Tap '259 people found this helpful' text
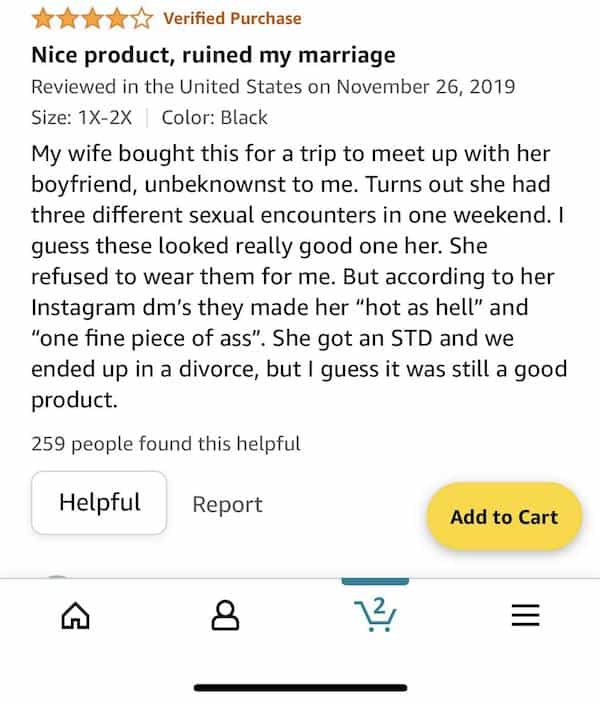The width and height of the screenshot is (600, 703). 165,443
